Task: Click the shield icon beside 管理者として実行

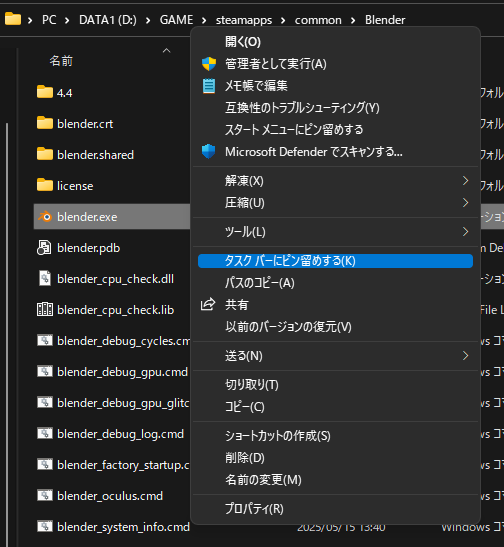Action: [x=209, y=64]
